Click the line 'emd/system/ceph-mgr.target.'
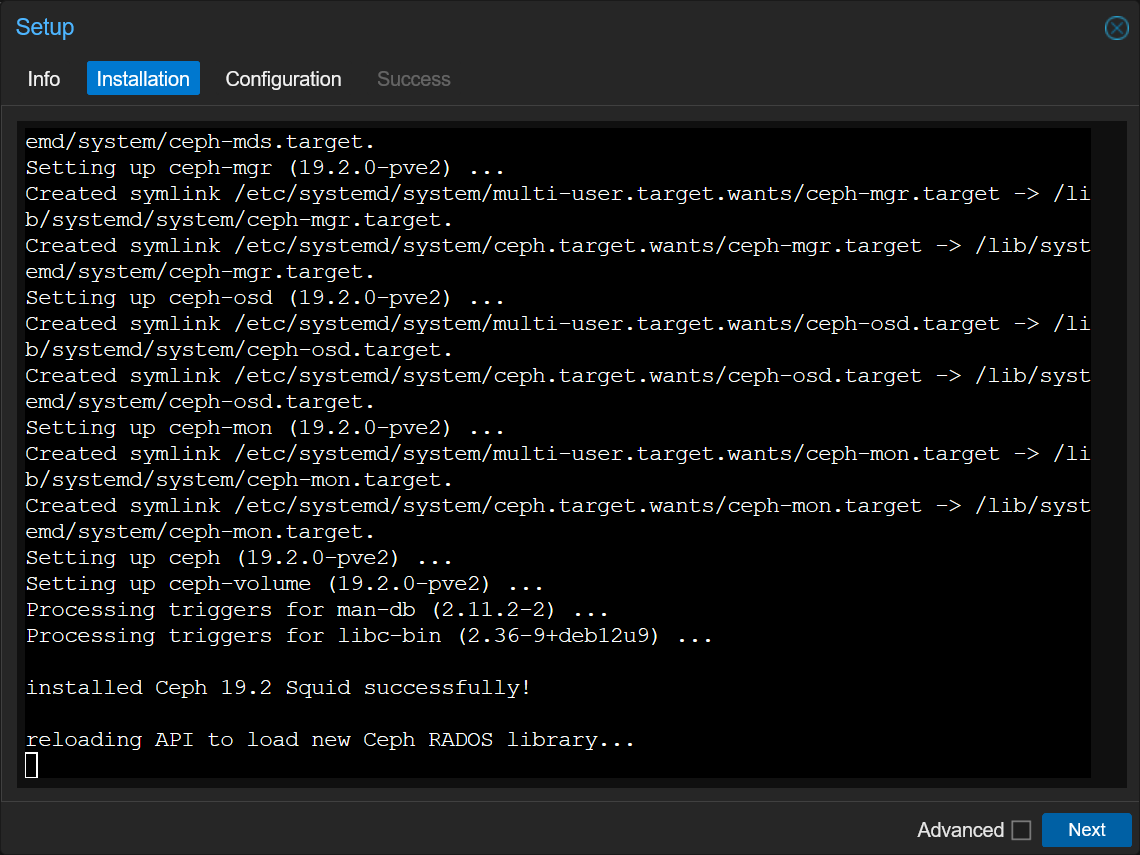The width and height of the screenshot is (1140, 855). 200,272
